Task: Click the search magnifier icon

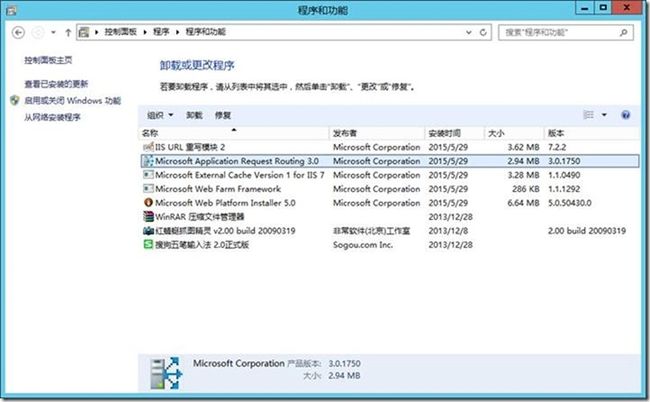Action: coord(623,32)
